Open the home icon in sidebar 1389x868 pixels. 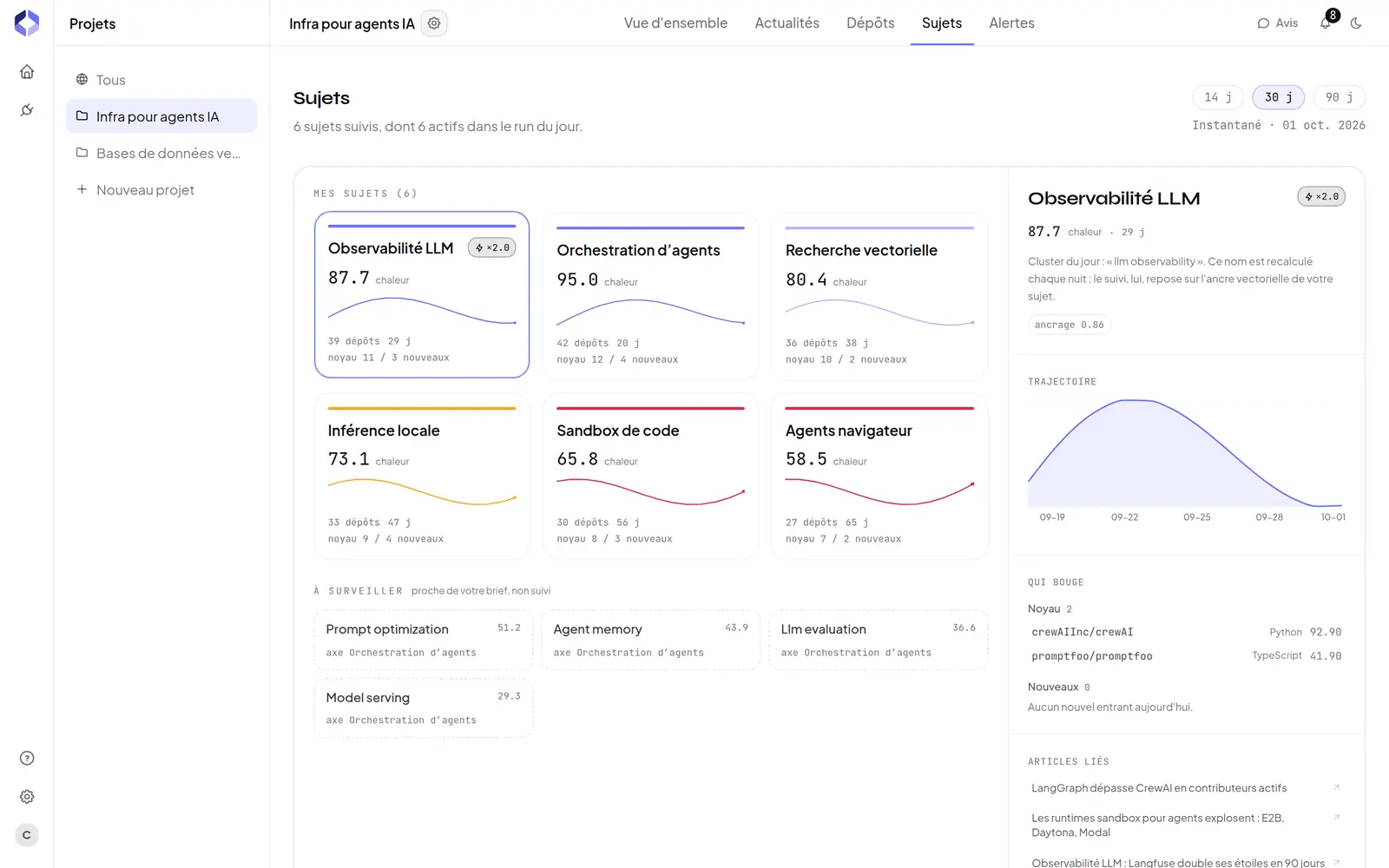click(x=27, y=72)
